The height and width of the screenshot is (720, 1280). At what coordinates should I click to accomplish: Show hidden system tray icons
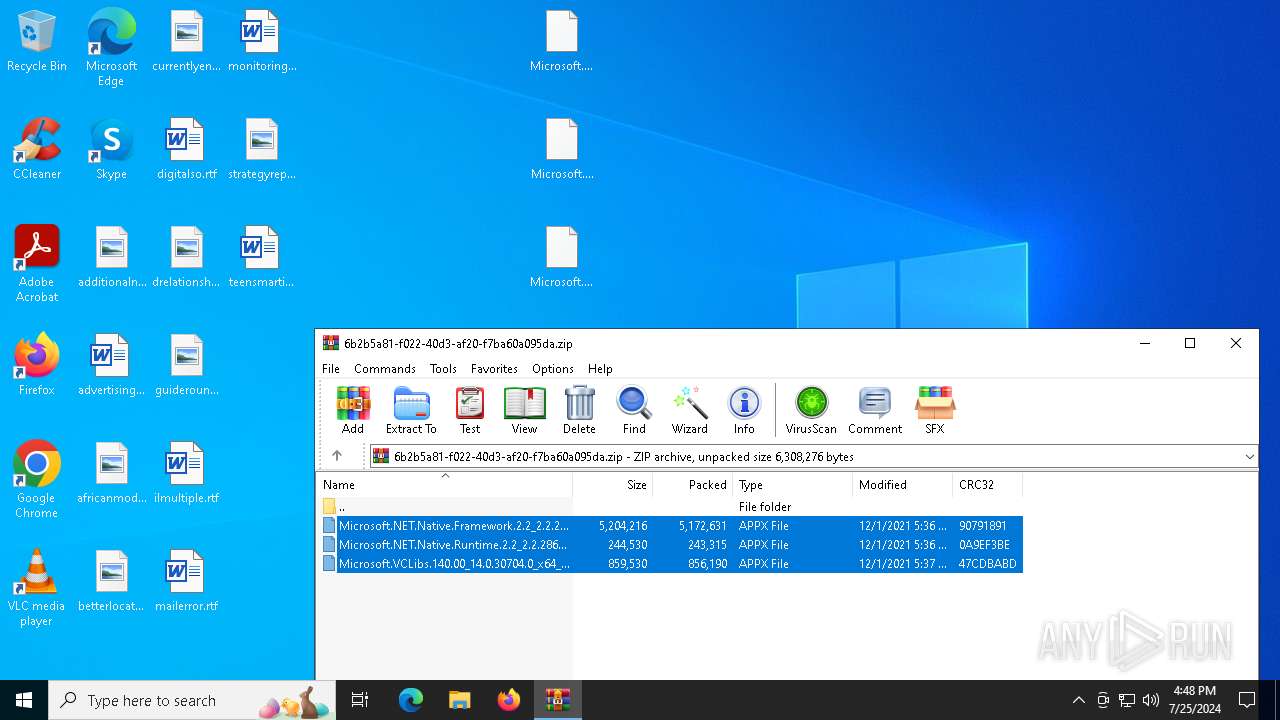(1078, 700)
